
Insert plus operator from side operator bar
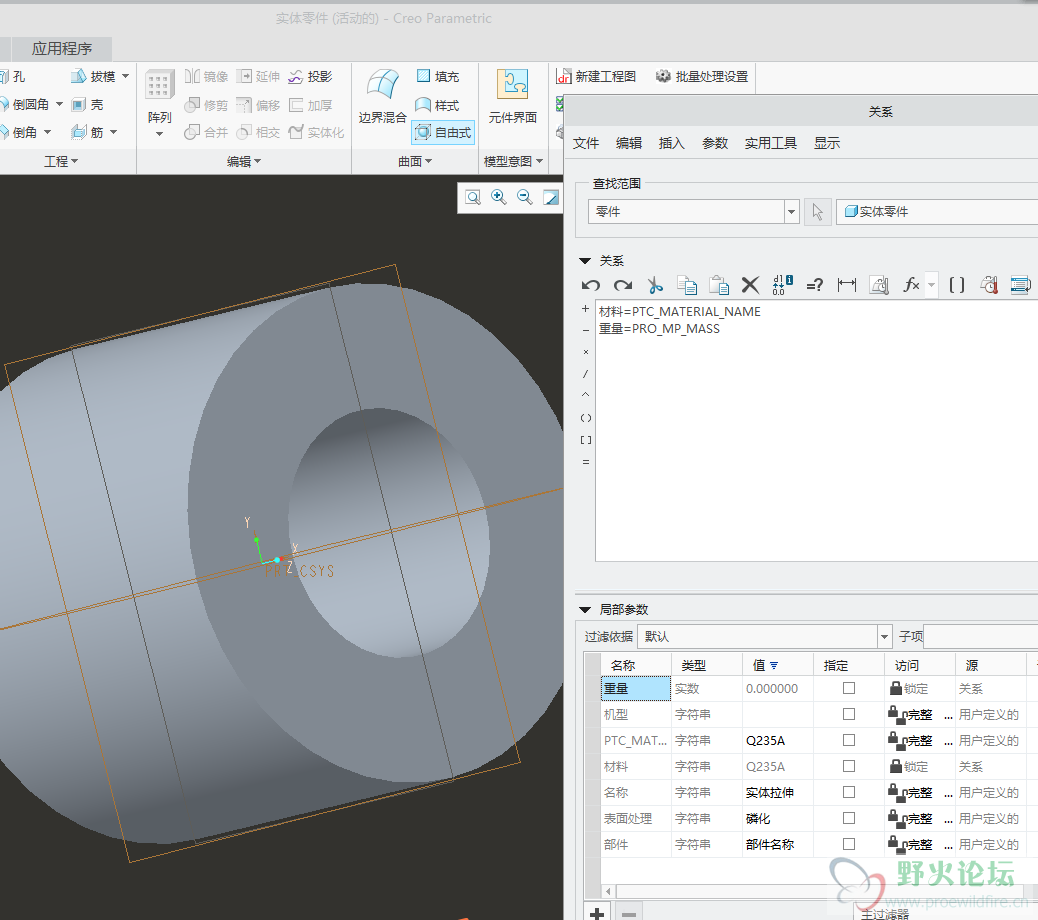point(585,309)
